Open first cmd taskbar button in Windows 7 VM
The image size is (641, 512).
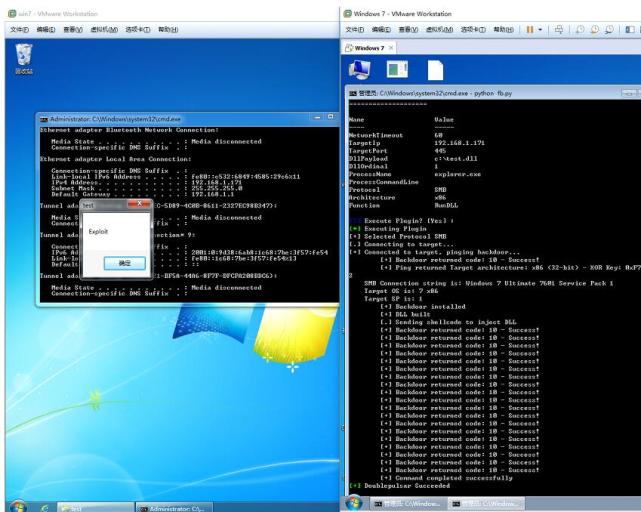click(x=407, y=503)
